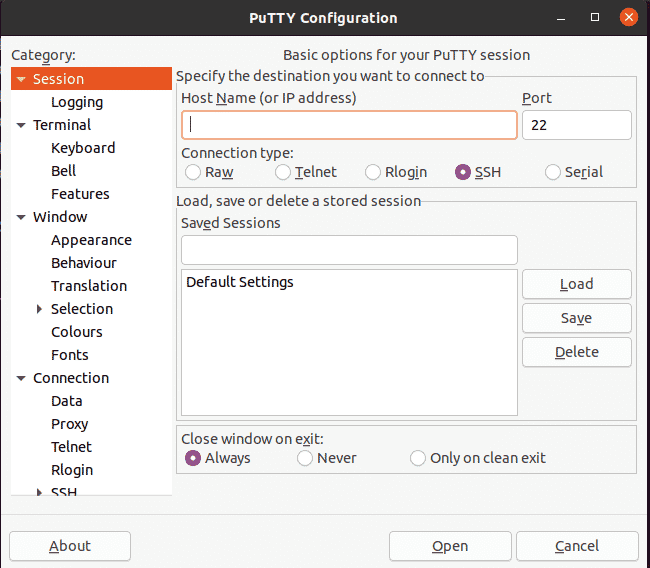Open the Logging settings panel
This screenshot has width=650, height=568.
click(x=77, y=102)
